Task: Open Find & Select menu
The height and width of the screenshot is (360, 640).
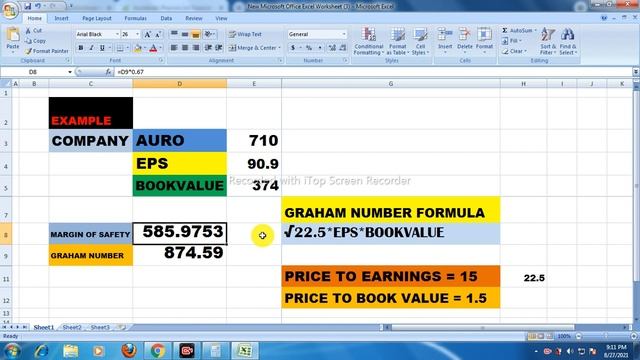Action: point(568,41)
